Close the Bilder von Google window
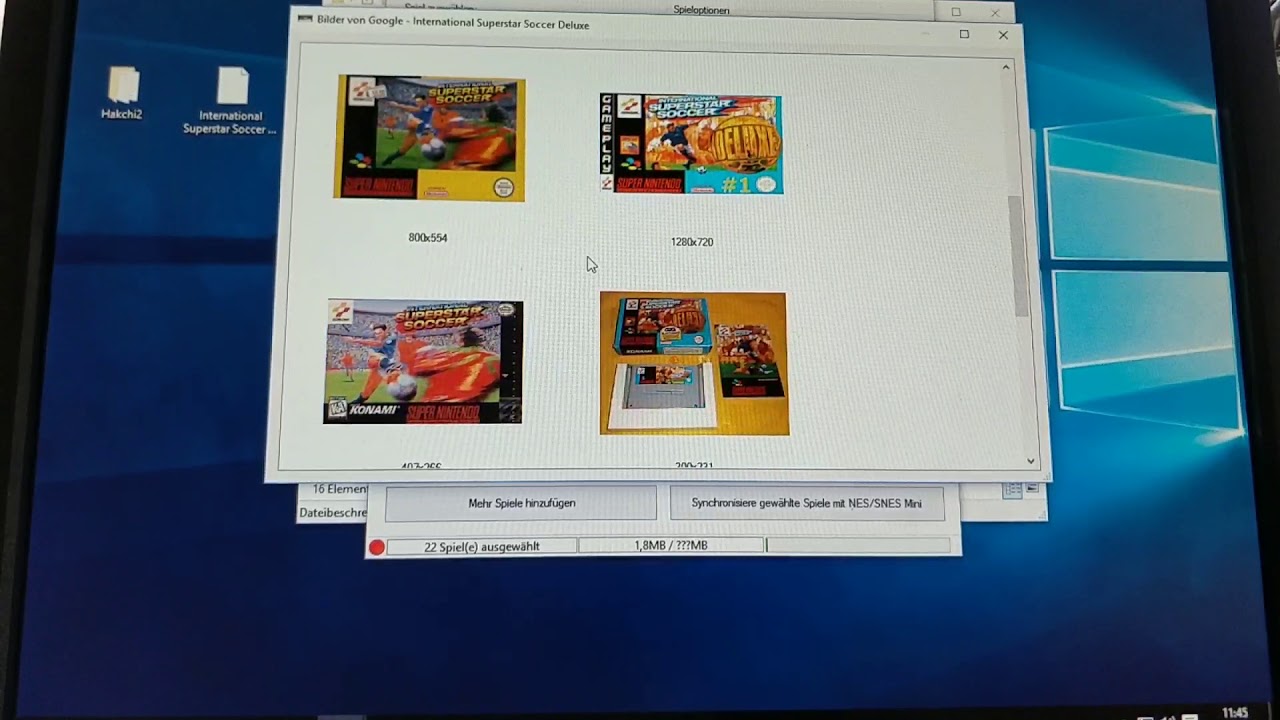Screen dimensions: 1280x720 pyautogui.click(x=1003, y=35)
